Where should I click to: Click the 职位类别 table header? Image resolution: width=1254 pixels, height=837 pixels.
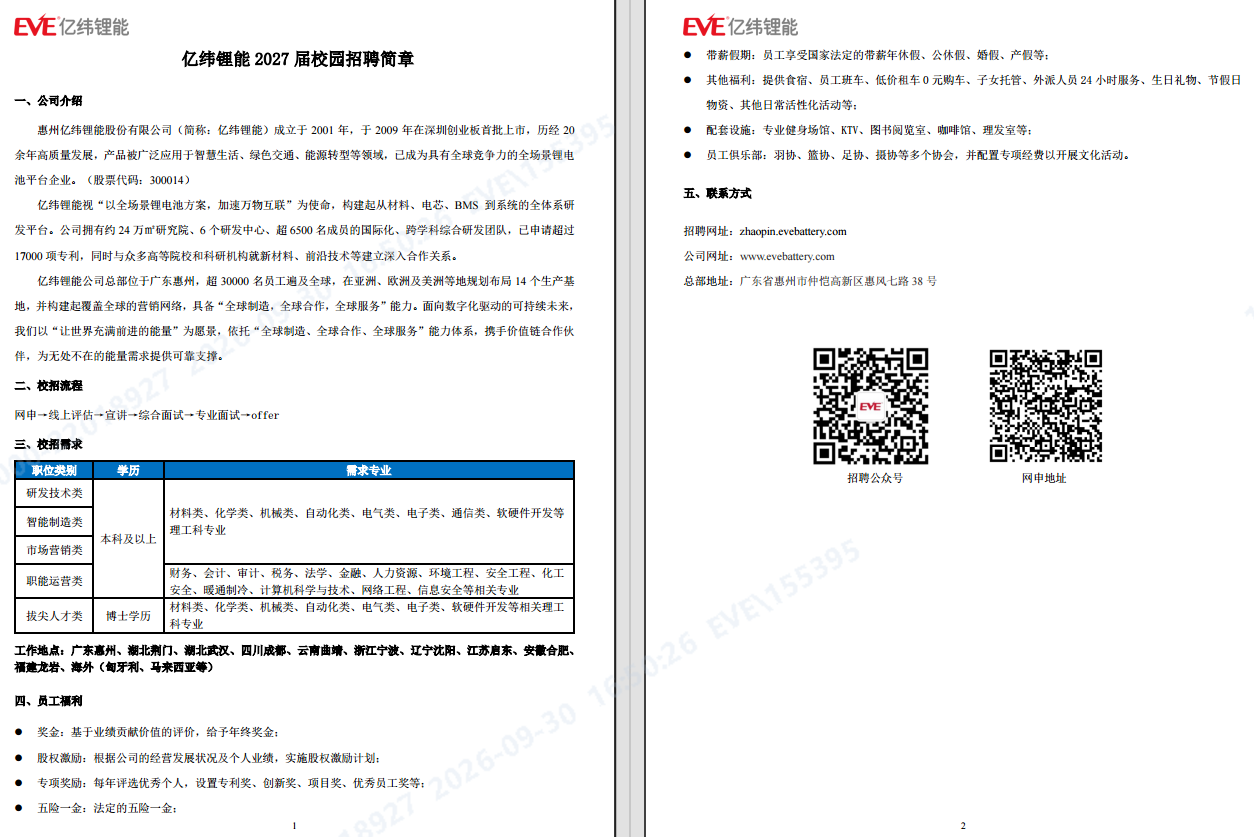pos(54,470)
